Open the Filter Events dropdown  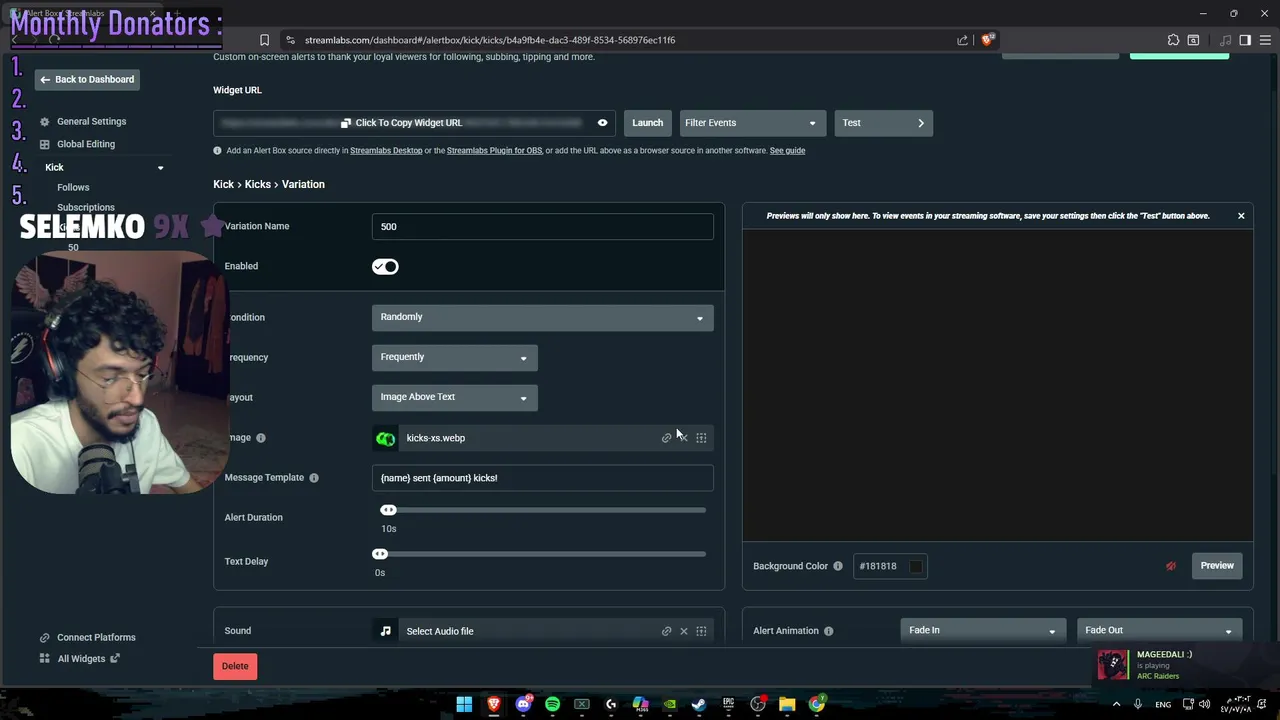752,123
